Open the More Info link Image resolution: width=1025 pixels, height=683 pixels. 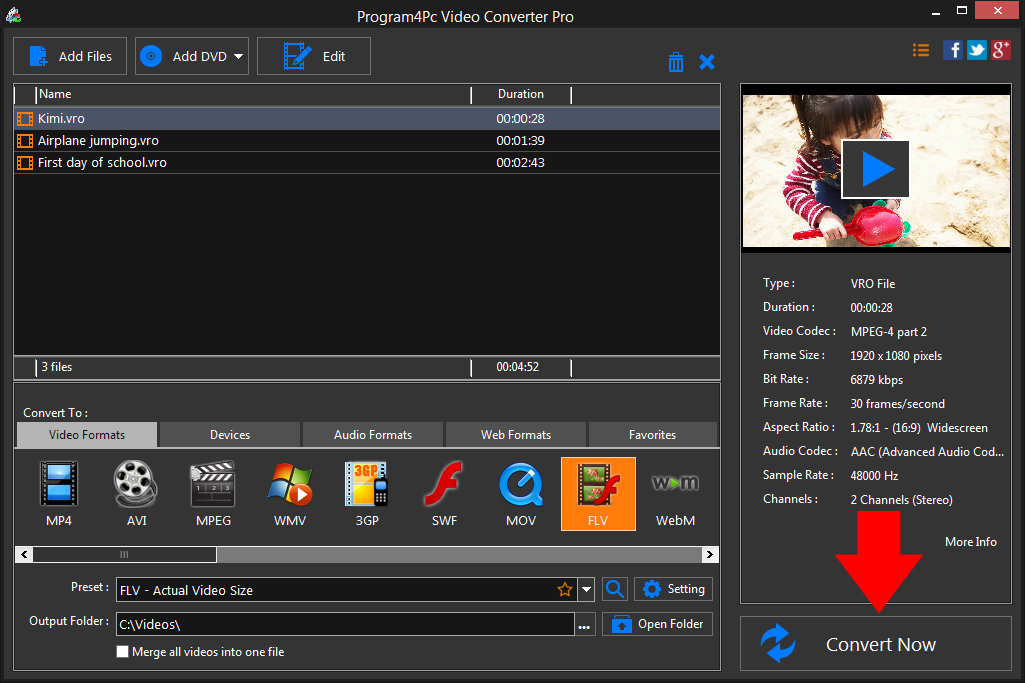pos(970,541)
